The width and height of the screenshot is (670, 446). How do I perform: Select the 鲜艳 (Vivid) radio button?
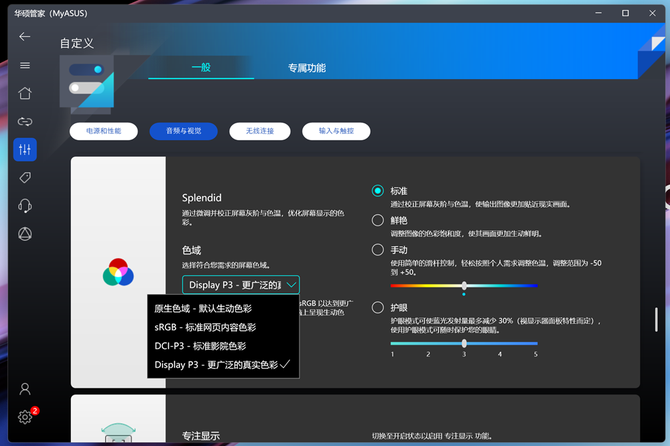[378, 220]
